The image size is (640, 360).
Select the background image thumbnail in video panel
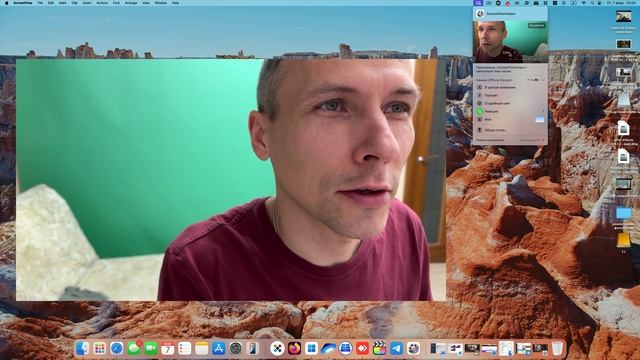pos(540,119)
